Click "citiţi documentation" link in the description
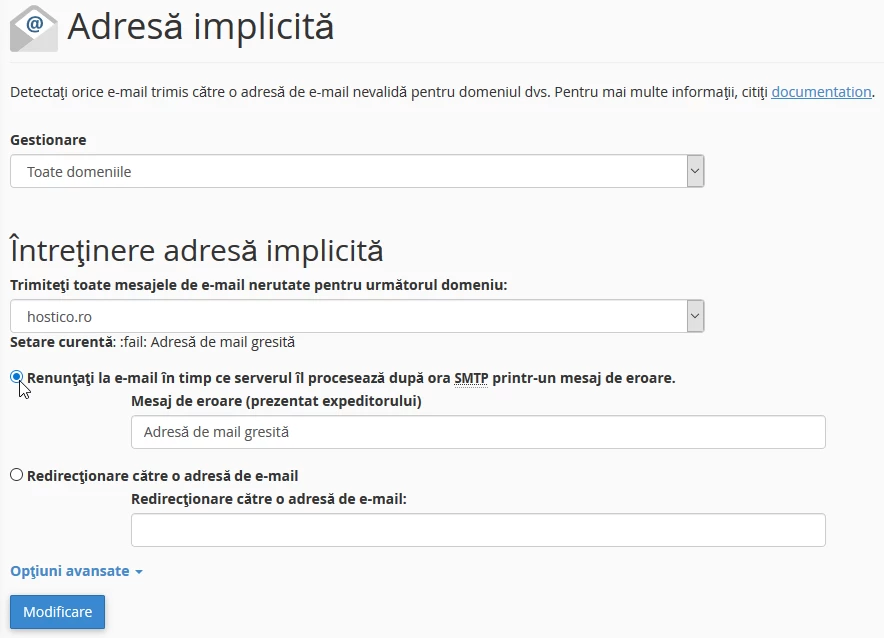The image size is (884, 638). click(x=820, y=91)
